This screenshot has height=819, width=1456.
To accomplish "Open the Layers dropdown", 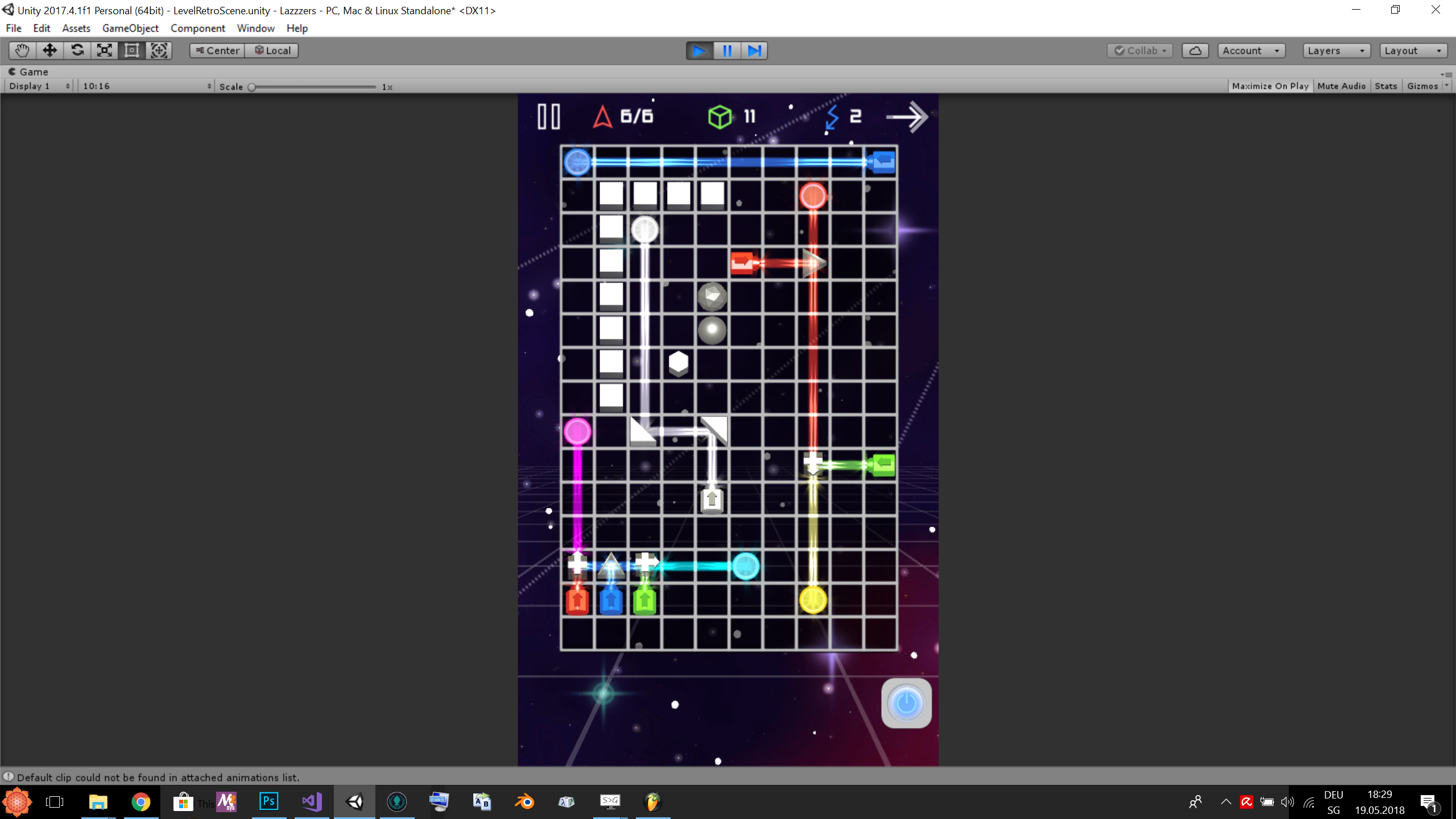I will pos(1335,51).
